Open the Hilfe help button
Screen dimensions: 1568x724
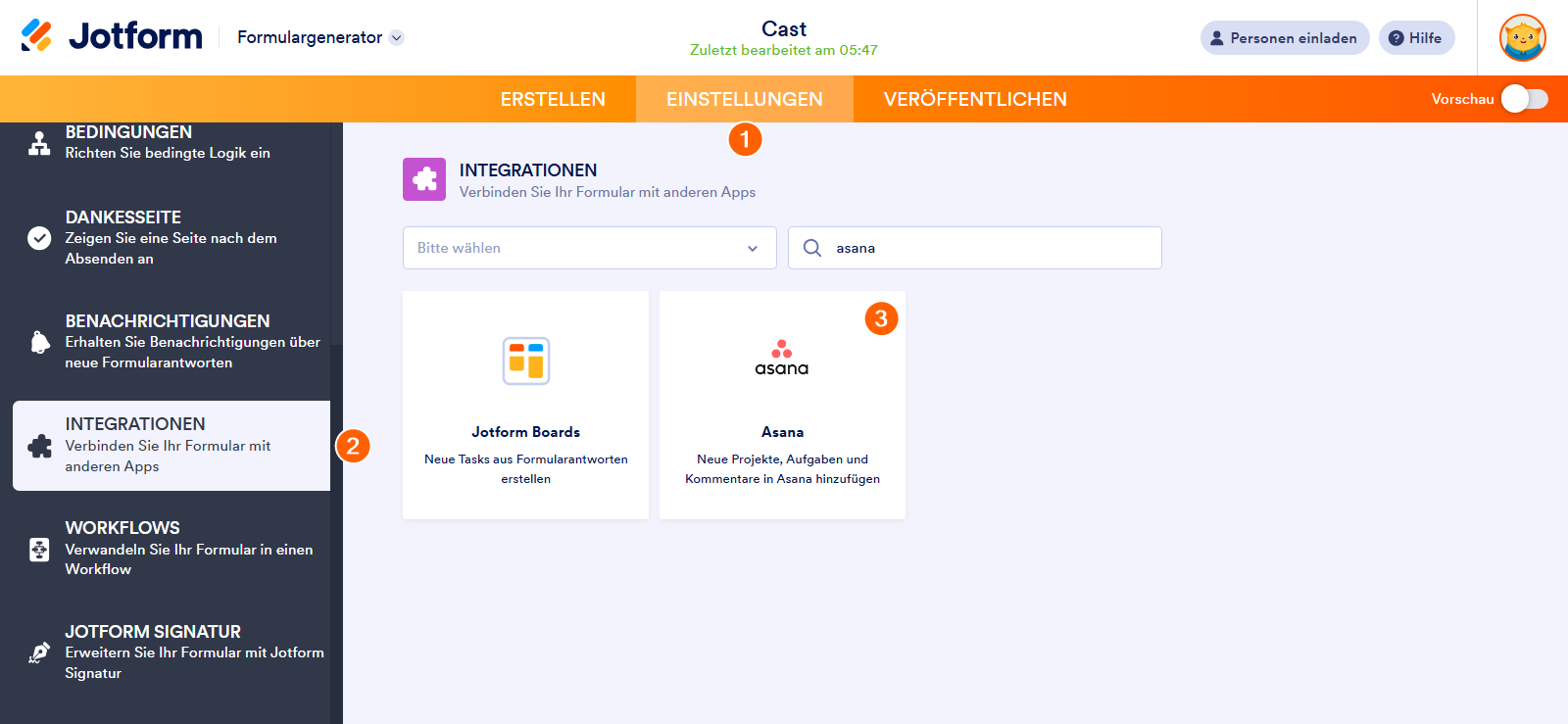(x=1416, y=38)
